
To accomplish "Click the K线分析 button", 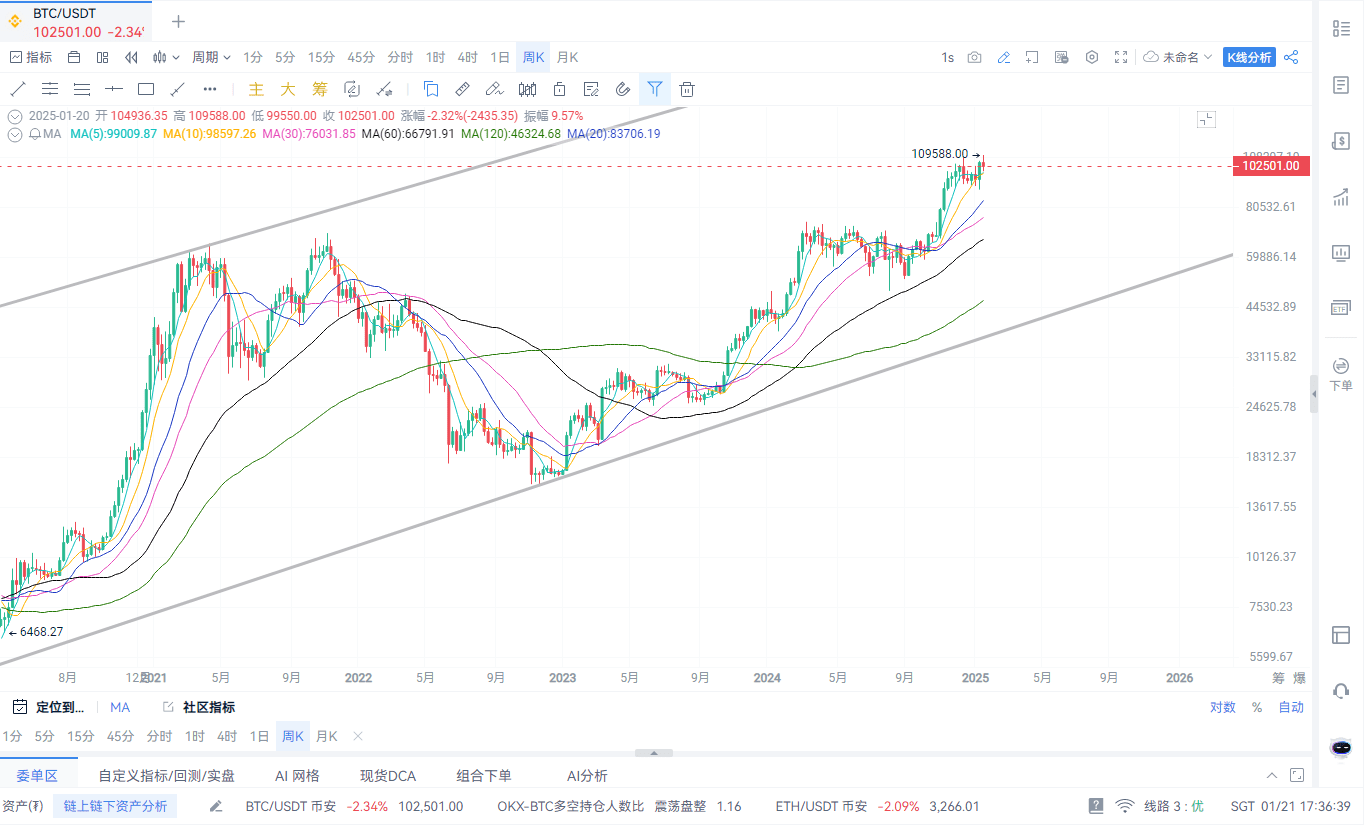I will pyautogui.click(x=1250, y=57).
